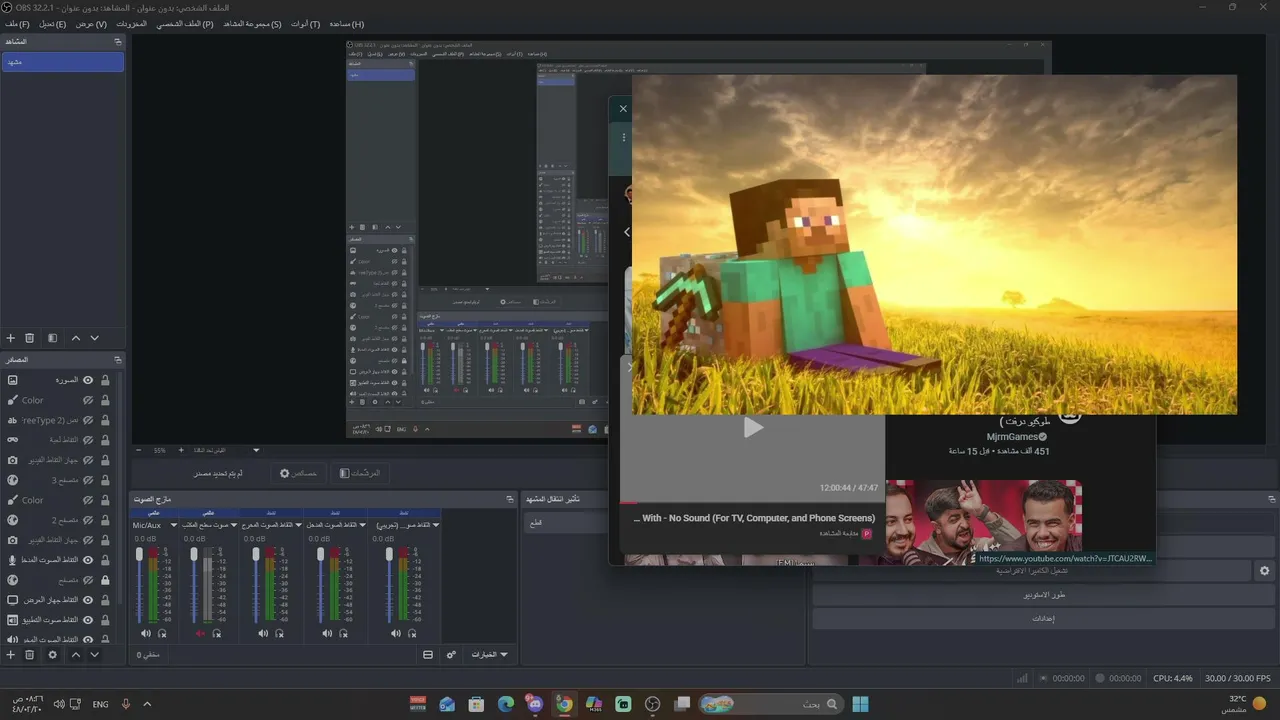
Task: Undock the sources panel
Action: point(117,360)
